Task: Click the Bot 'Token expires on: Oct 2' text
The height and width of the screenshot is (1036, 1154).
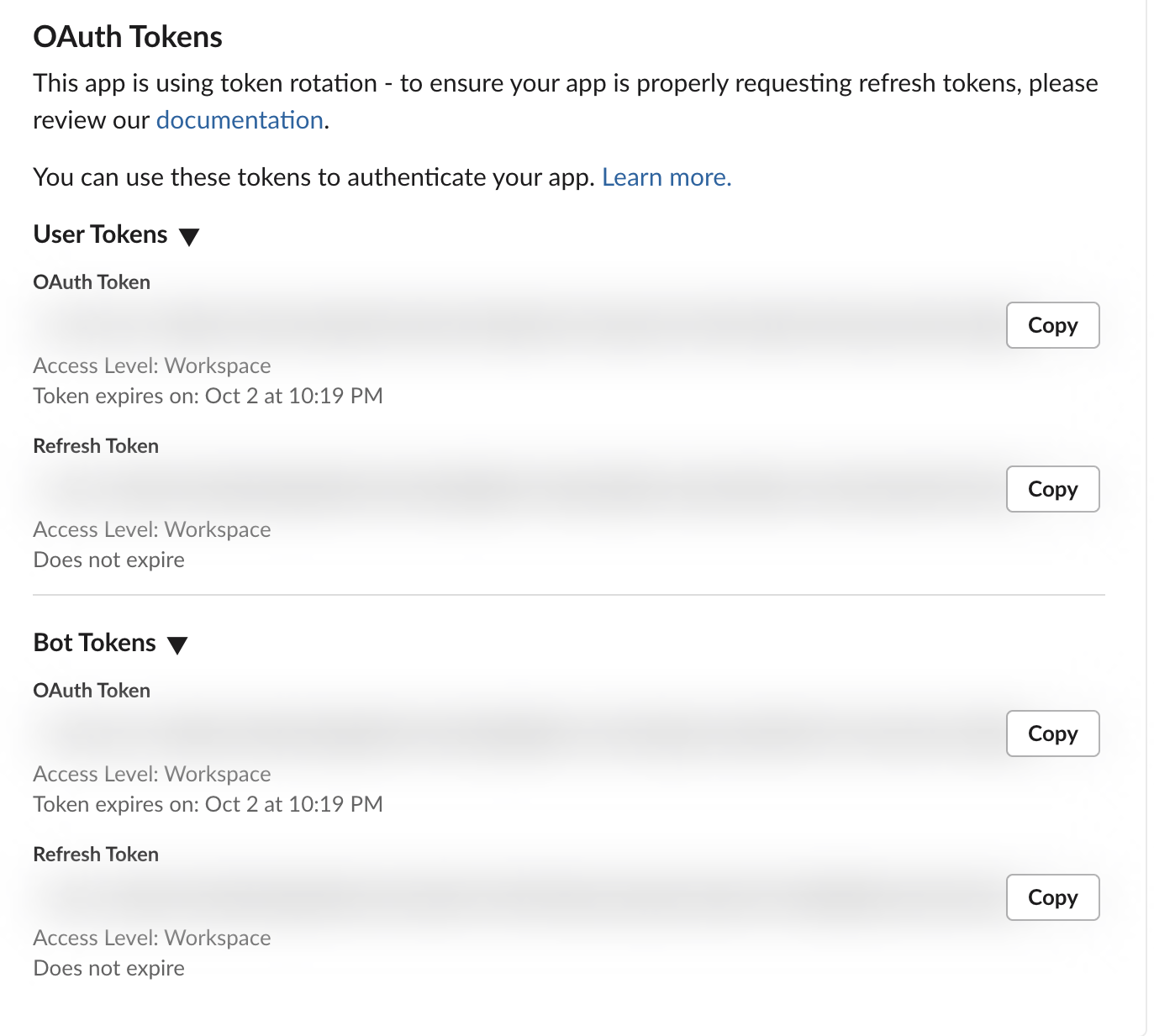Action: tap(208, 804)
